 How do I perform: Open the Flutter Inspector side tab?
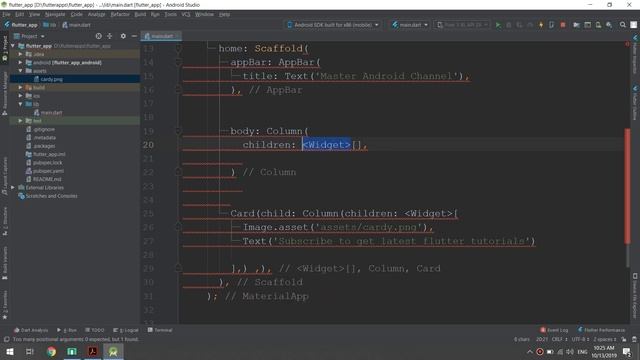pos(635,54)
